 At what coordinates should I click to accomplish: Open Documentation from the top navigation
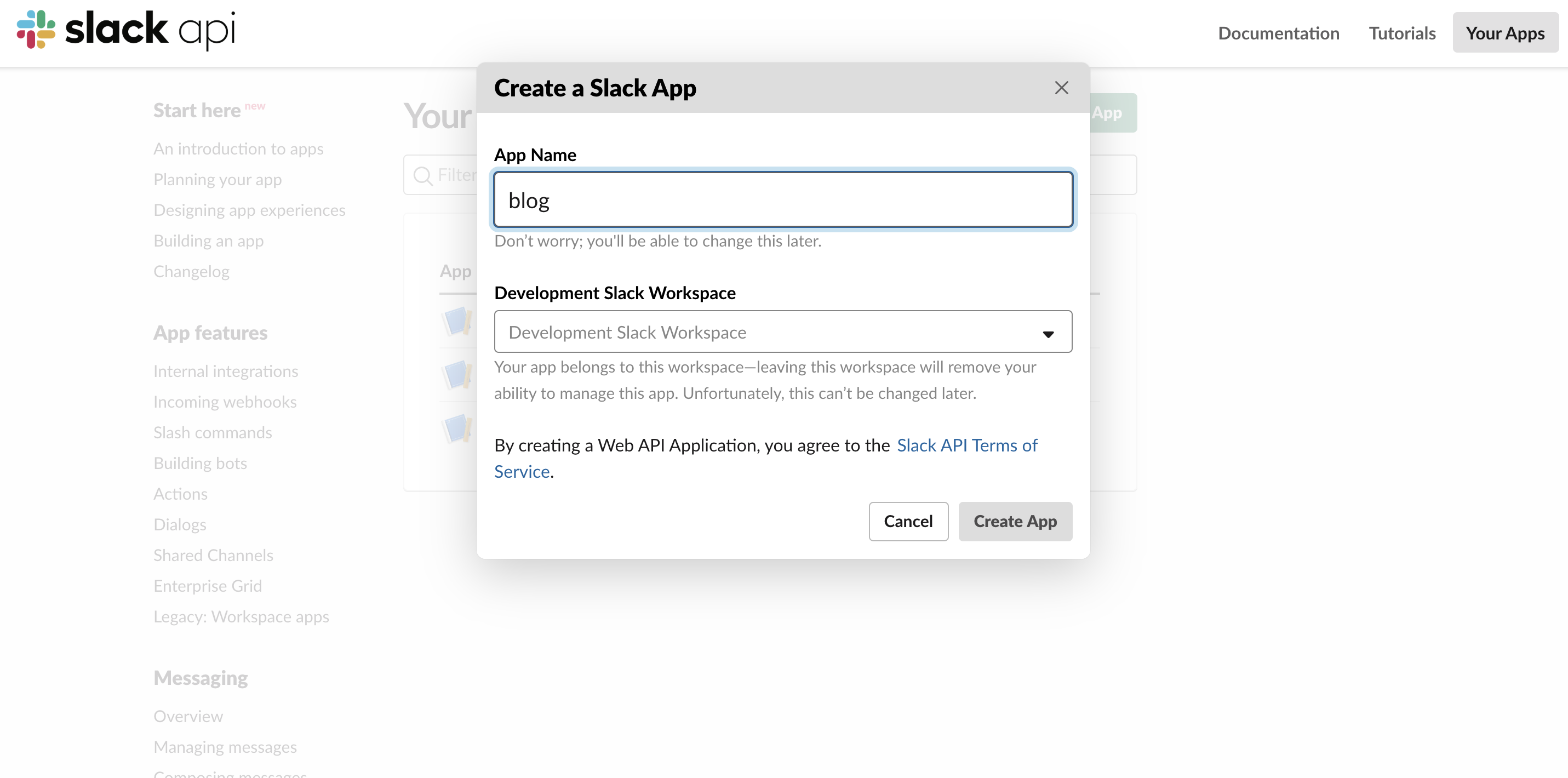(x=1278, y=33)
